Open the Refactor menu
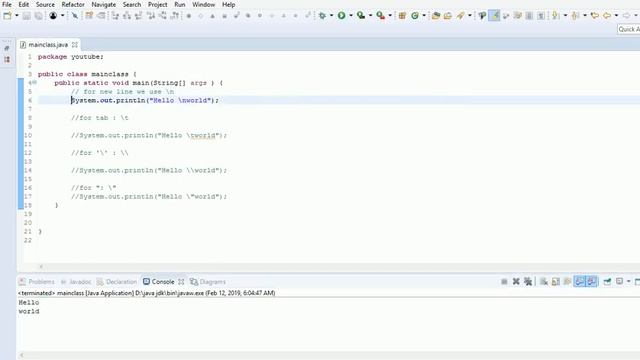 coord(73,4)
